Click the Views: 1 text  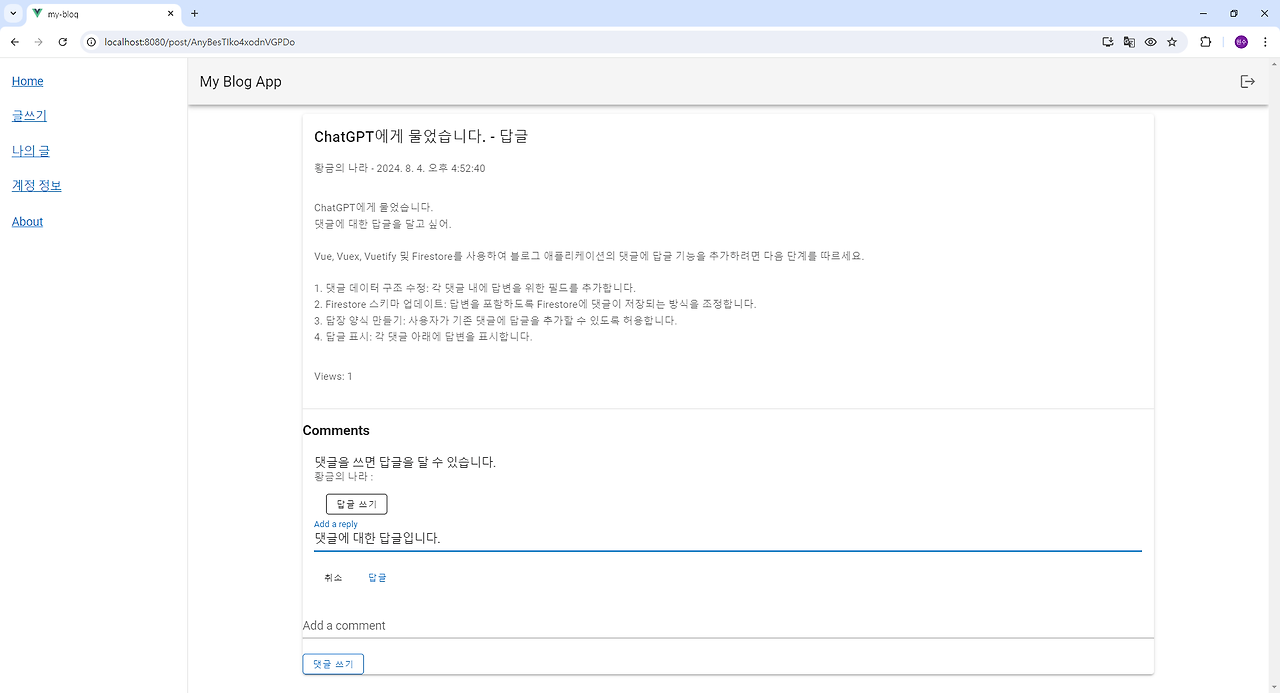[333, 377]
